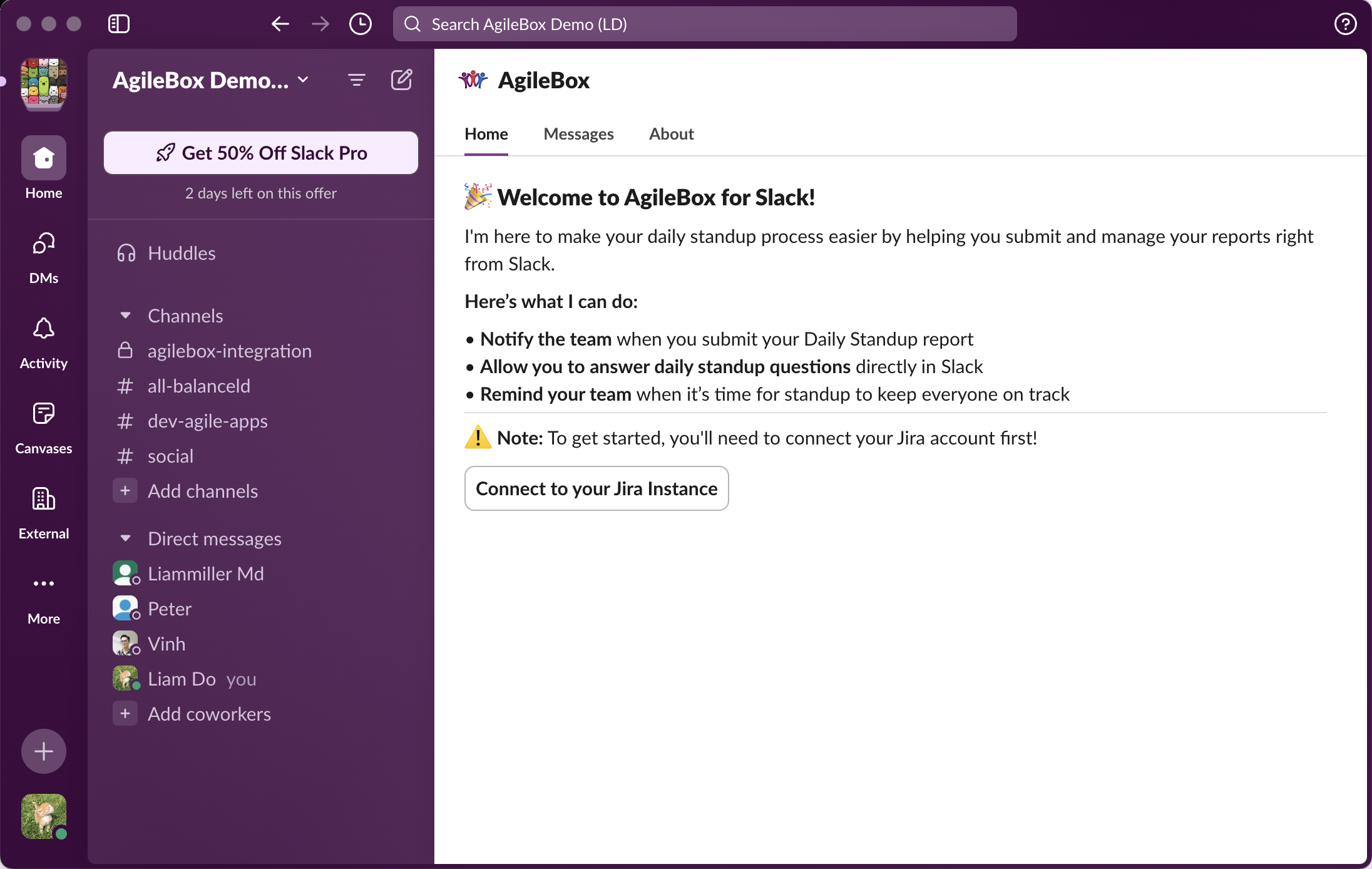The image size is (1372, 869).
Task: Click the help question mark icon
Action: [x=1345, y=24]
